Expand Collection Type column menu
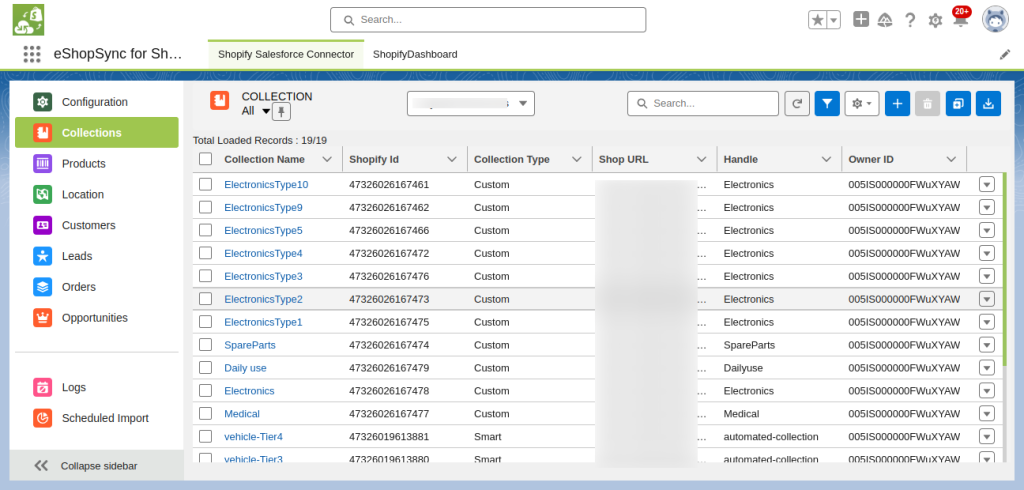This screenshot has width=1024, height=490. pyautogui.click(x=577, y=159)
